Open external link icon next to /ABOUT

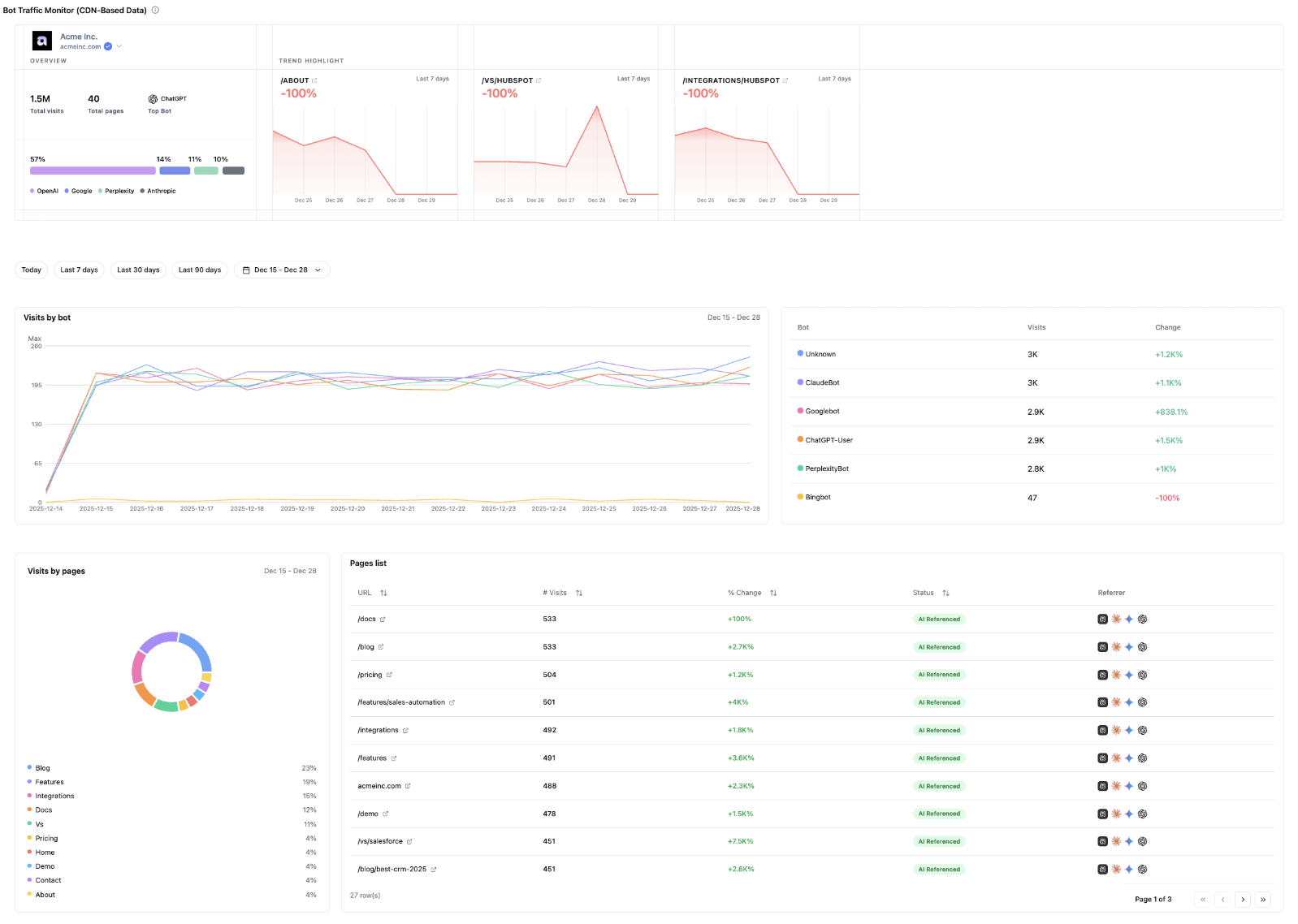(x=315, y=80)
